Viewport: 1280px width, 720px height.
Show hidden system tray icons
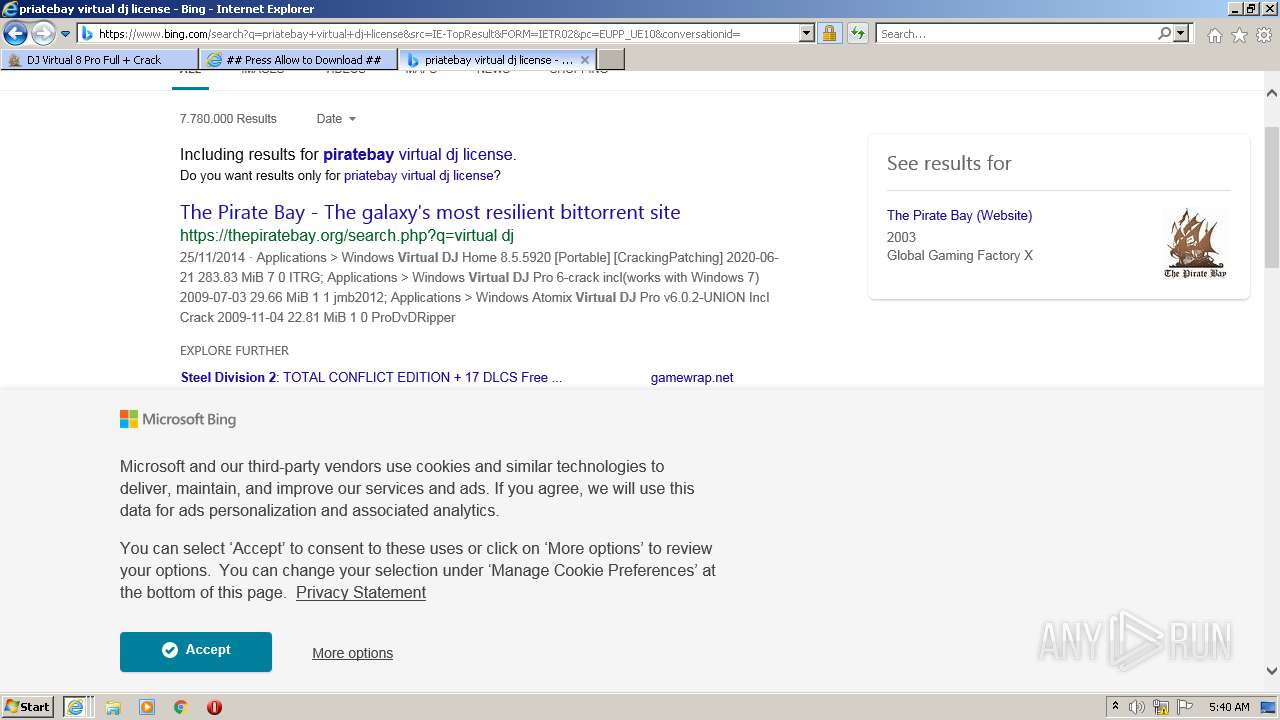tap(1115, 707)
